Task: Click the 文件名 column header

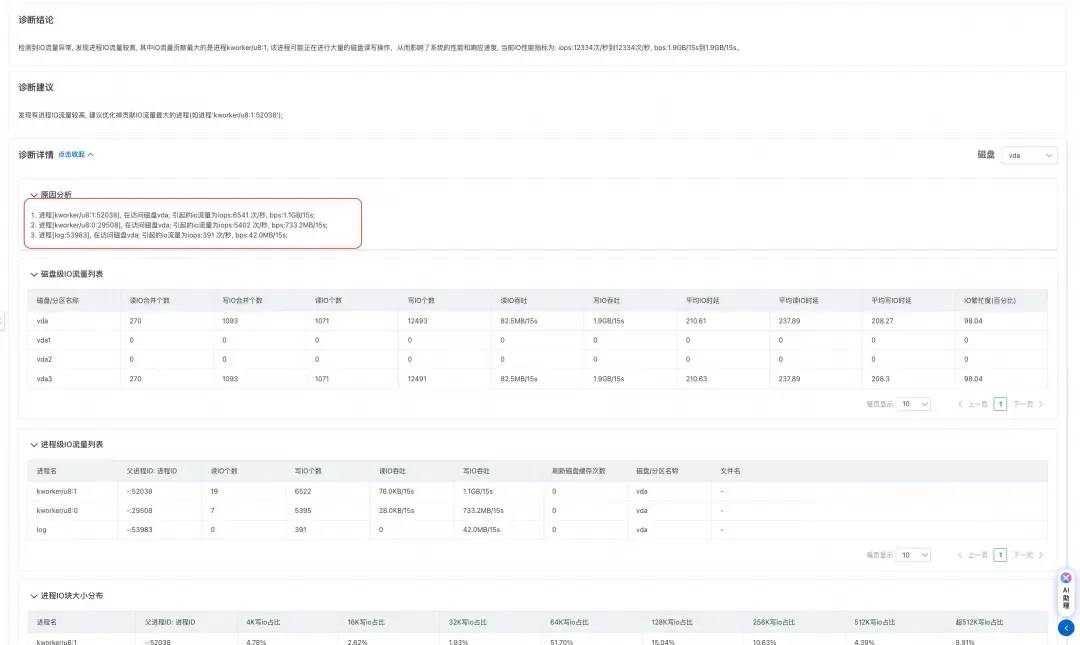Action: pyautogui.click(x=730, y=471)
